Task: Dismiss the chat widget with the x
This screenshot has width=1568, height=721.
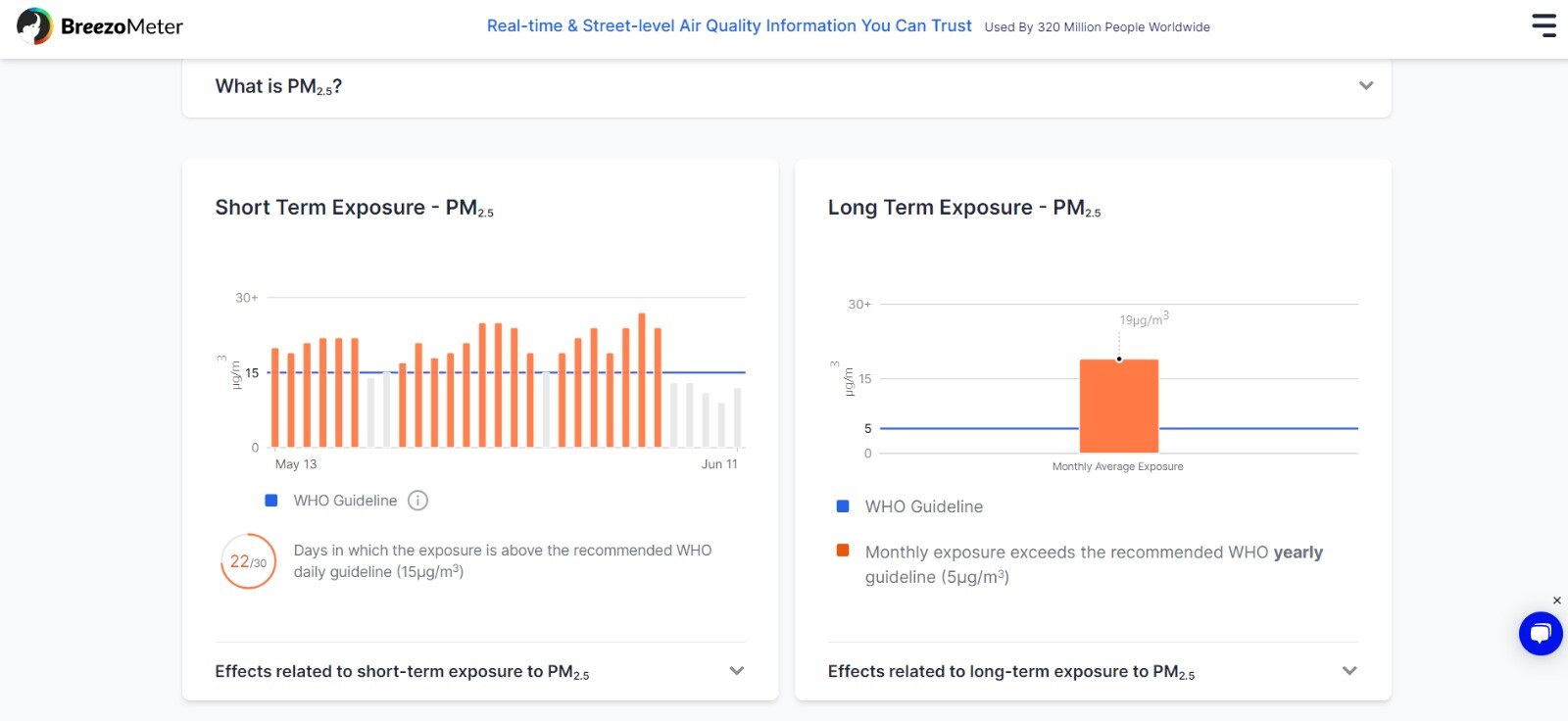Action: point(1556,601)
